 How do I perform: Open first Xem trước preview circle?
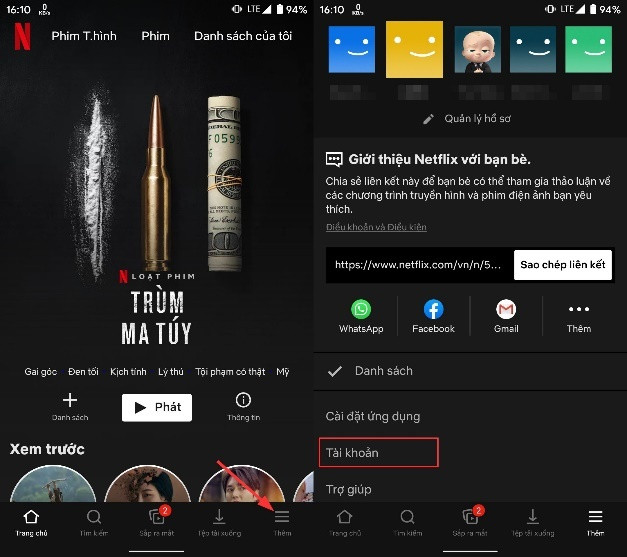53,483
